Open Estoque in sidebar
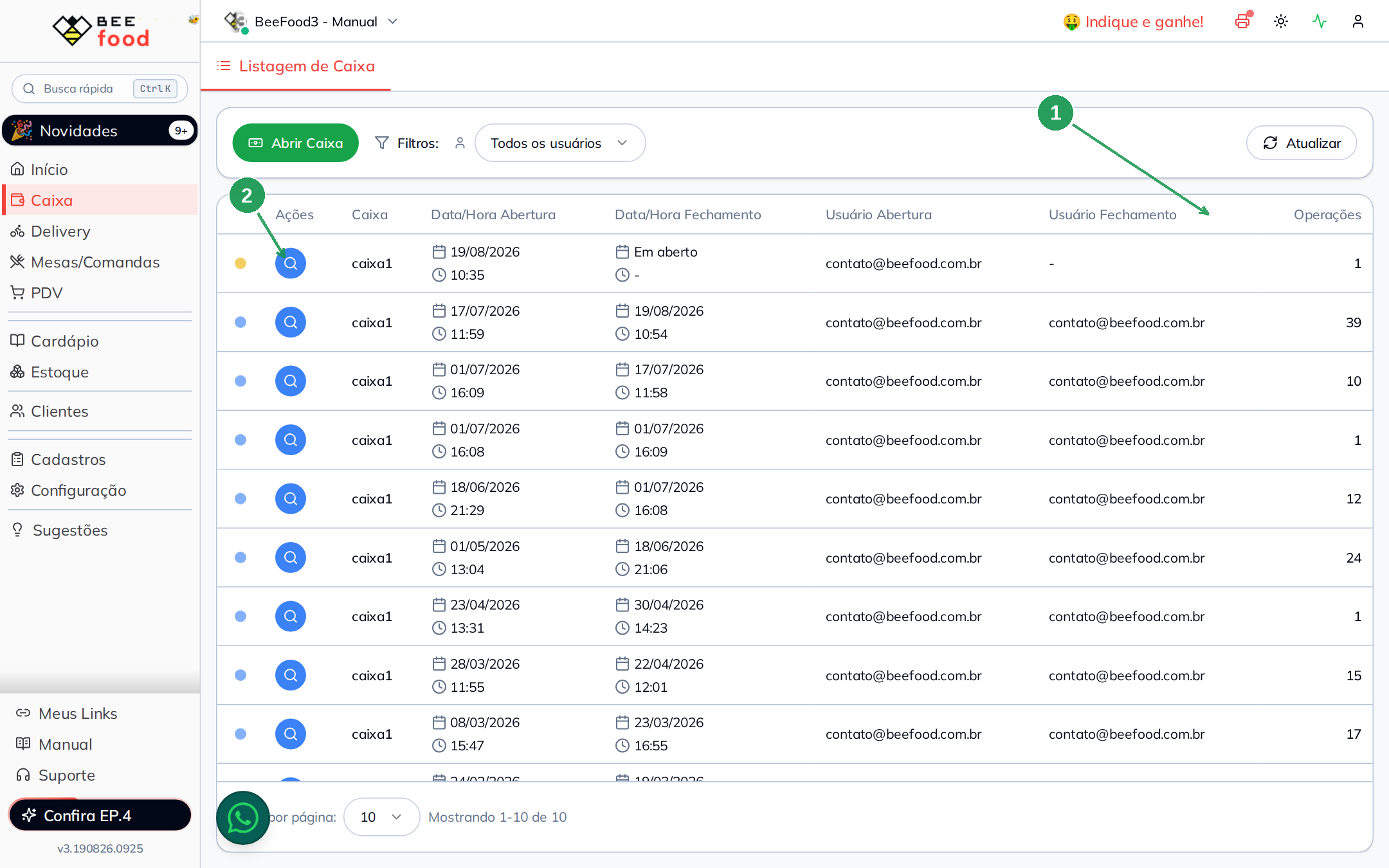This screenshot has width=1389, height=868. point(100,372)
